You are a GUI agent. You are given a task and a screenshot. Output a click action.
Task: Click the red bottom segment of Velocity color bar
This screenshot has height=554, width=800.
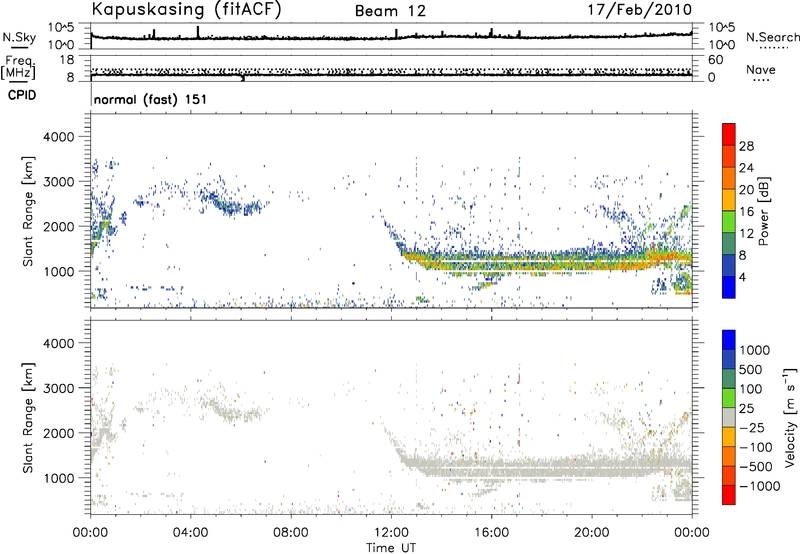click(729, 495)
